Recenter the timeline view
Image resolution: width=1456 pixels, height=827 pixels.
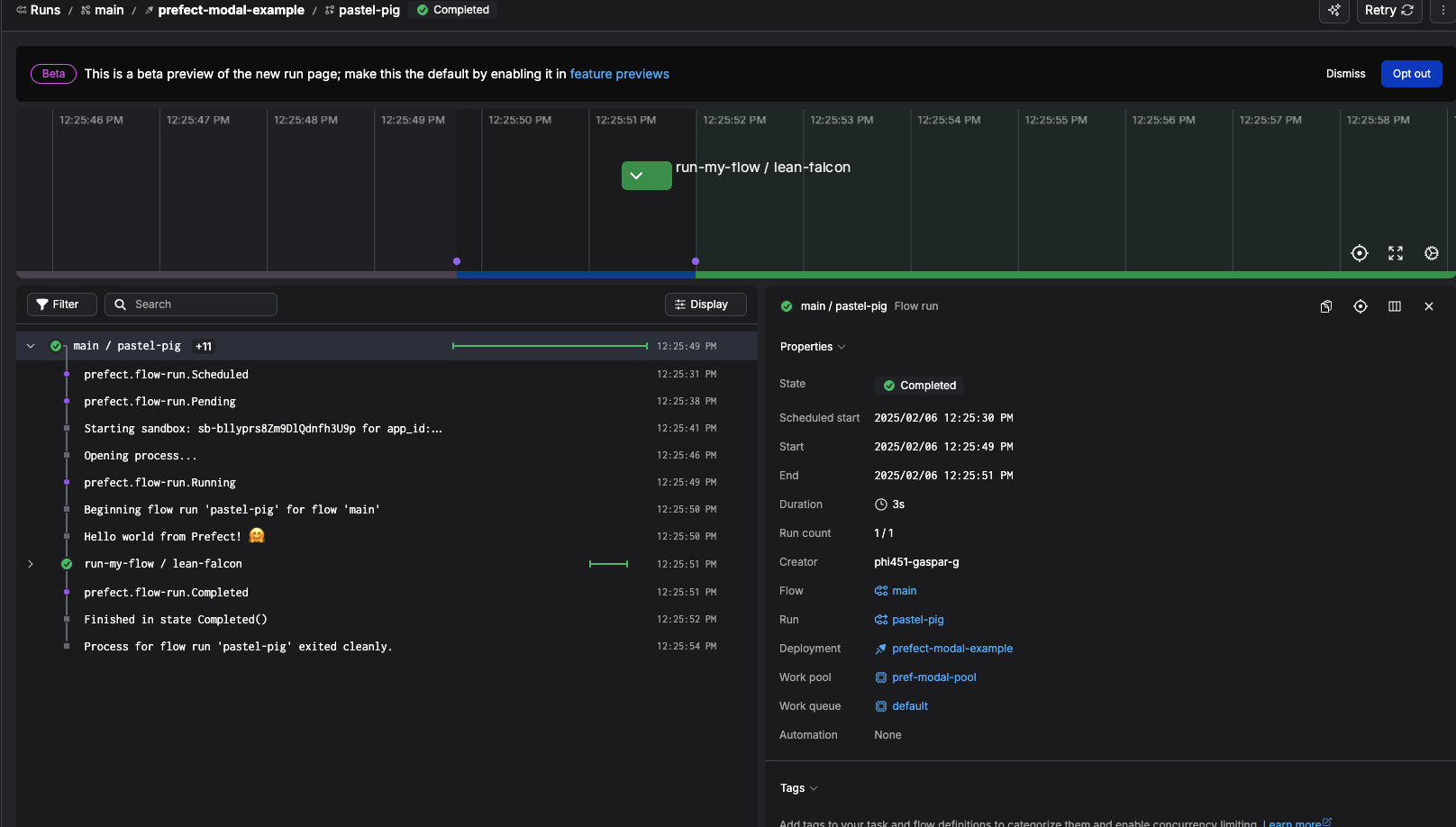(x=1360, y=253)
